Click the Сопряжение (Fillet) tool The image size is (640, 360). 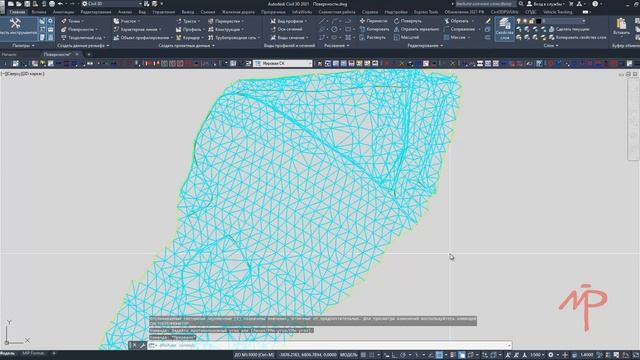point(459,29)
